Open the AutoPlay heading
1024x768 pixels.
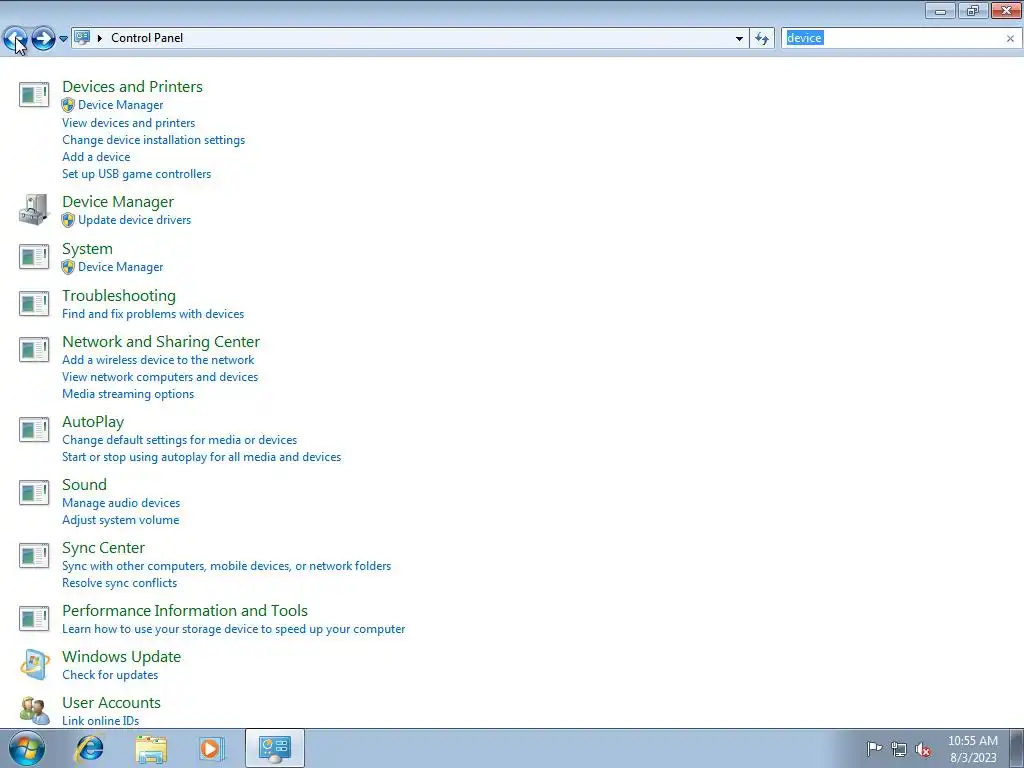[93, 422]
